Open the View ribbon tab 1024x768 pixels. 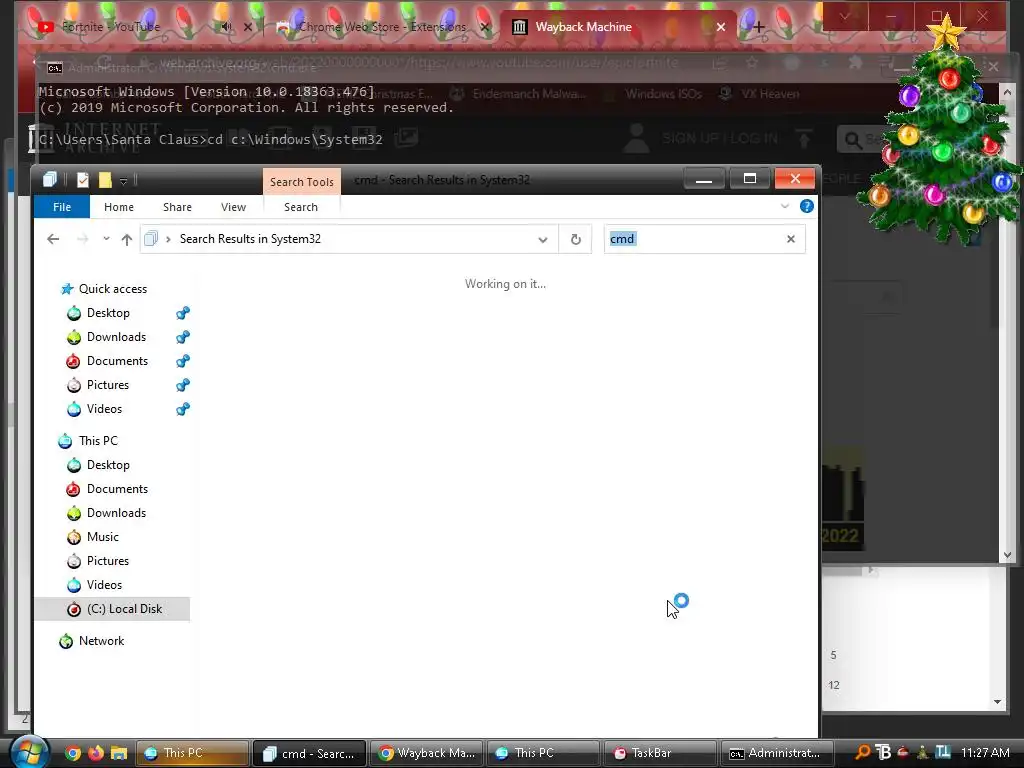click(x=233, y=207)
